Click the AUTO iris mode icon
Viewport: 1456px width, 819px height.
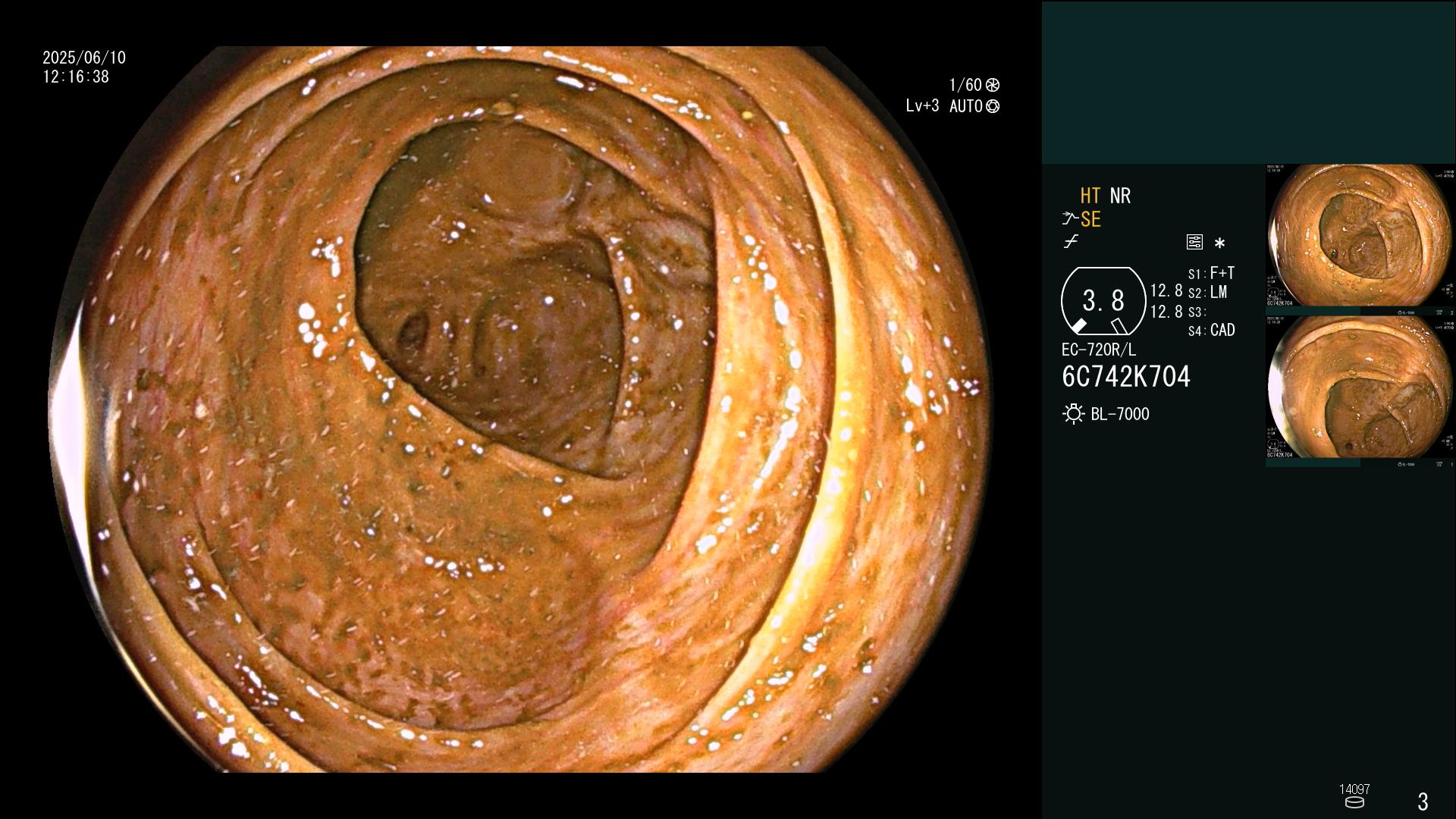tap(993, 106)
